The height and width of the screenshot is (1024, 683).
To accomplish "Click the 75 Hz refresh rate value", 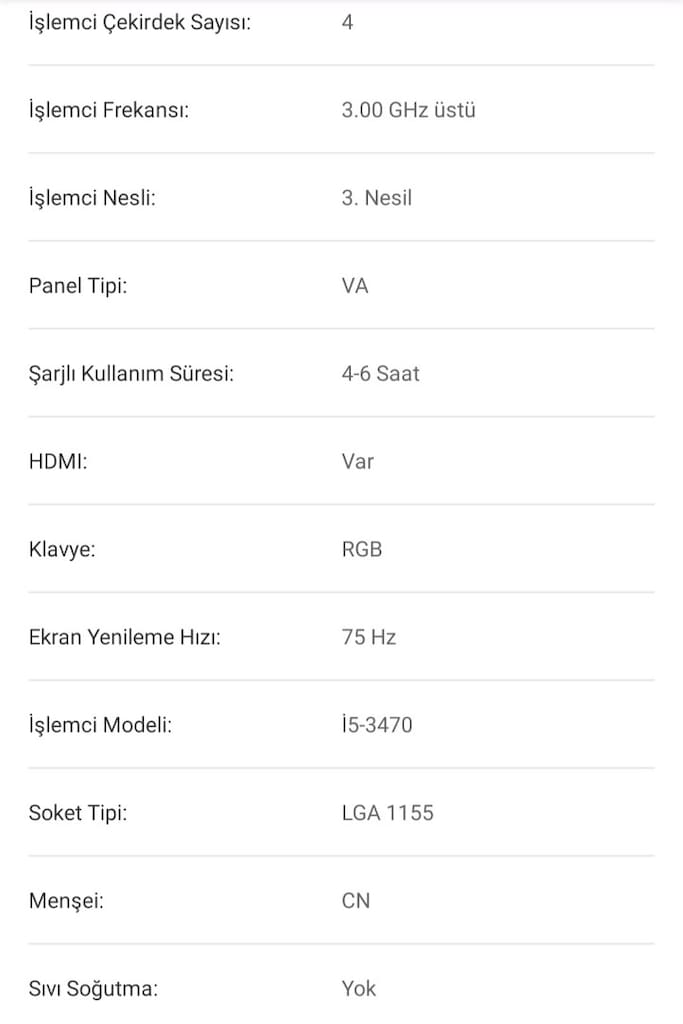I will (369, 637).
